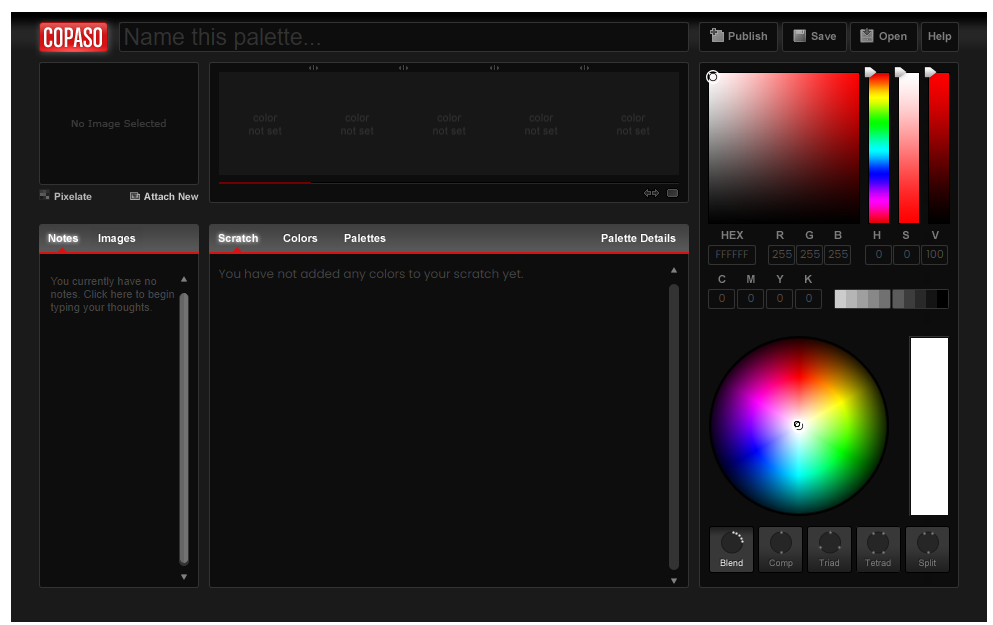The height and width of the screenshot is (625, 993).
Task: Open Palette Details tab
Action: [638, 238]
